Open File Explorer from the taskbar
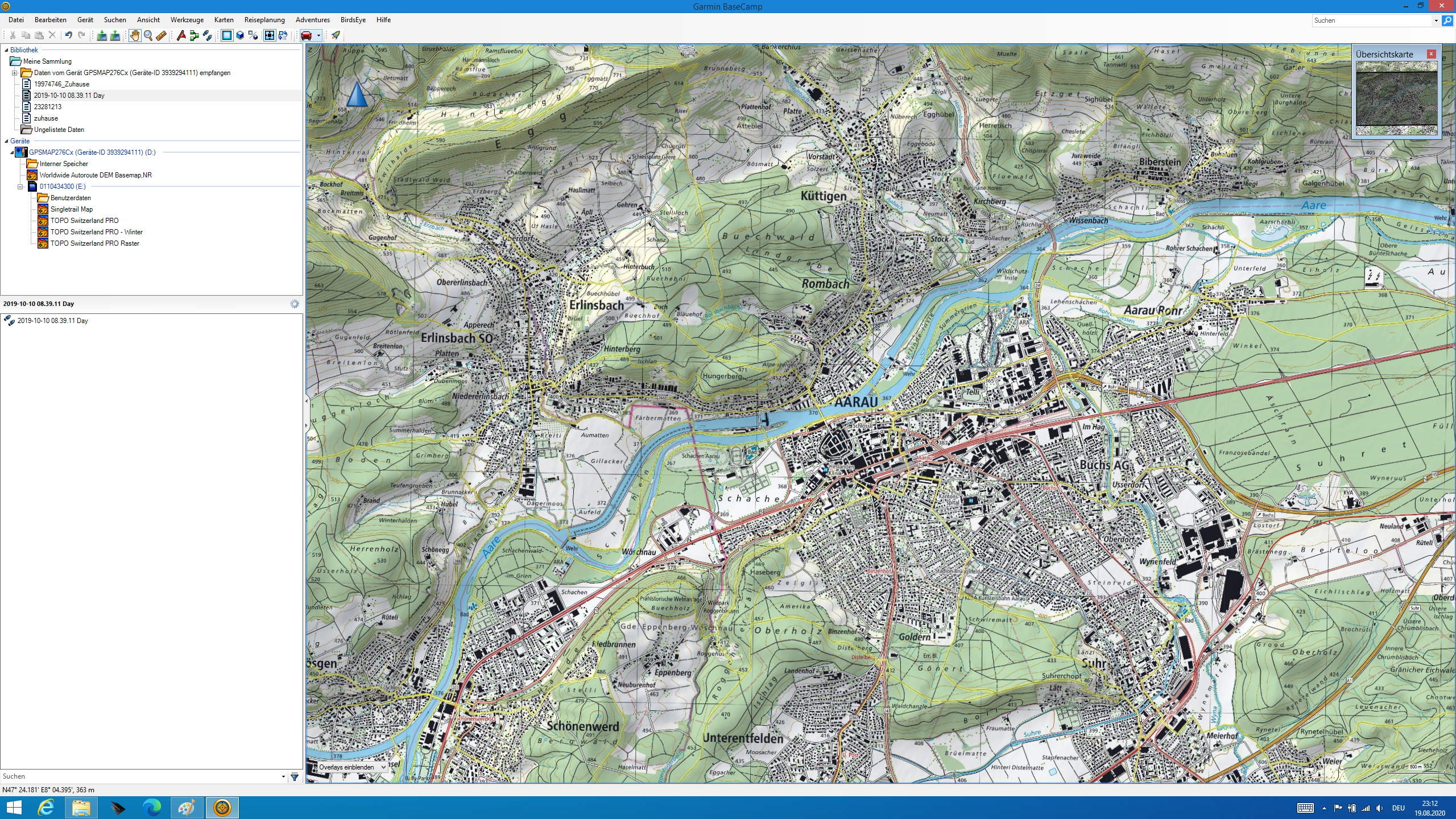1456x819 pixels. (81, 808)
